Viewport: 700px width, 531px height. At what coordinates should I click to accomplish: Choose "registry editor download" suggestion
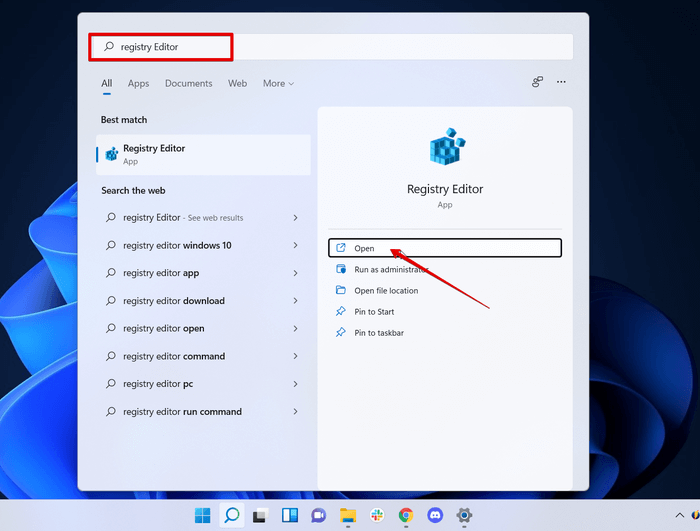coord(174,301)
